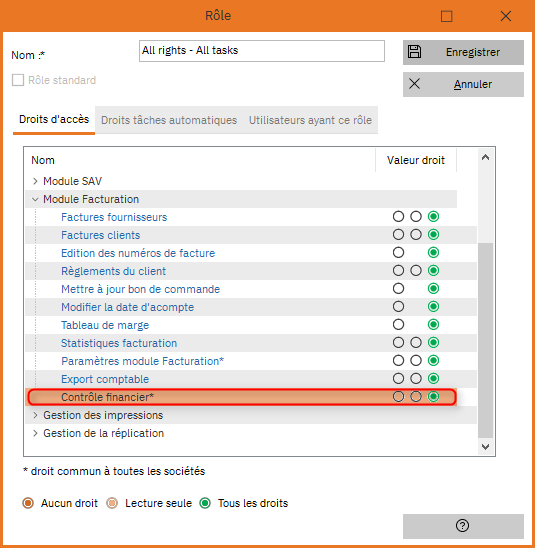Click the X icon on Annuler
The width and height of the screenshot is (535, 548).
click(x=414, y=84)
